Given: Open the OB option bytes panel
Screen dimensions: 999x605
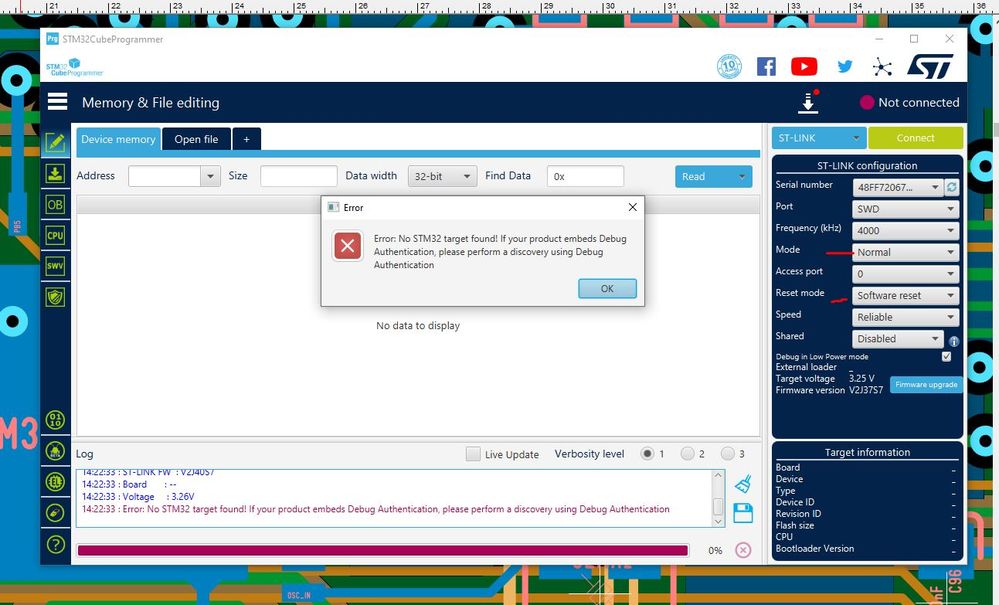Looking at the screenshot, I should (x=55, y=204).
